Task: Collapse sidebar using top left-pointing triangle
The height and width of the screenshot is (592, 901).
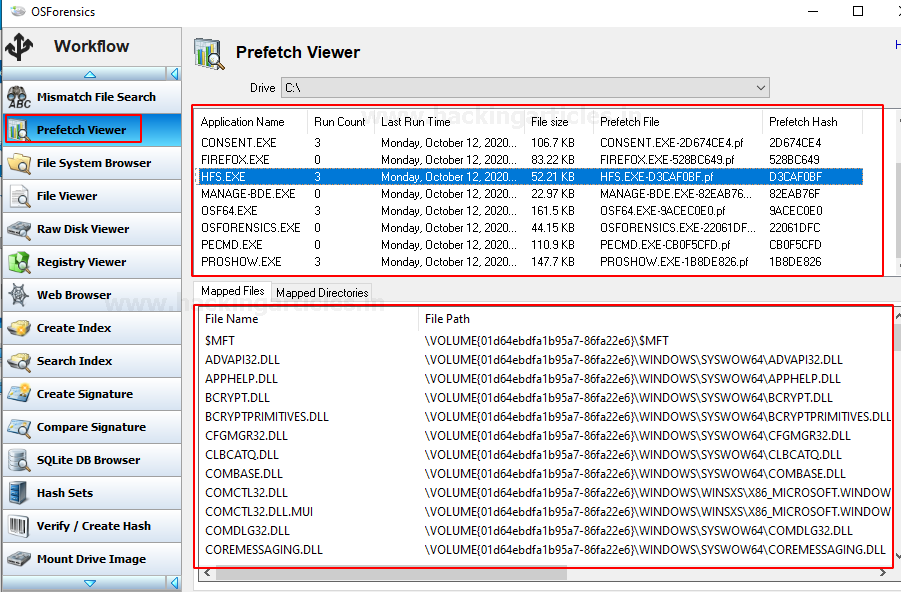Action: 174,74
